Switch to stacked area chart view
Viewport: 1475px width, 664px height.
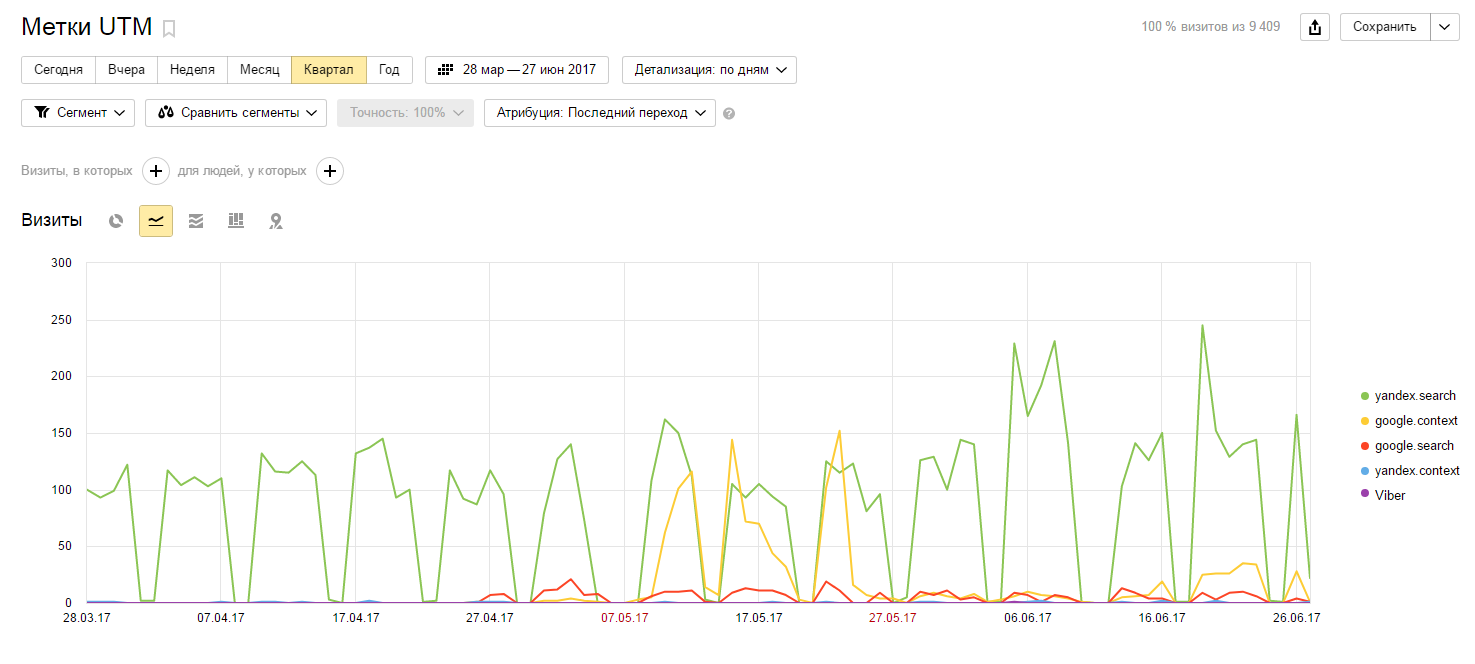[196, 221]
